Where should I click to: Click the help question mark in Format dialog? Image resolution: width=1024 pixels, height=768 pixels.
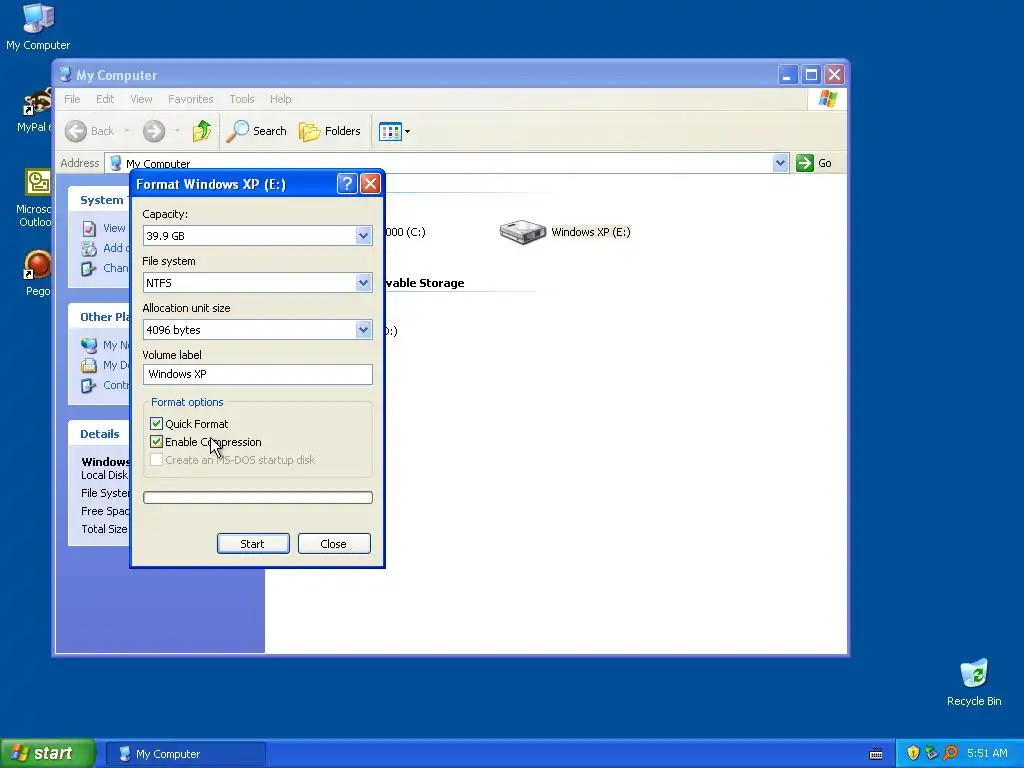point(347,184)
